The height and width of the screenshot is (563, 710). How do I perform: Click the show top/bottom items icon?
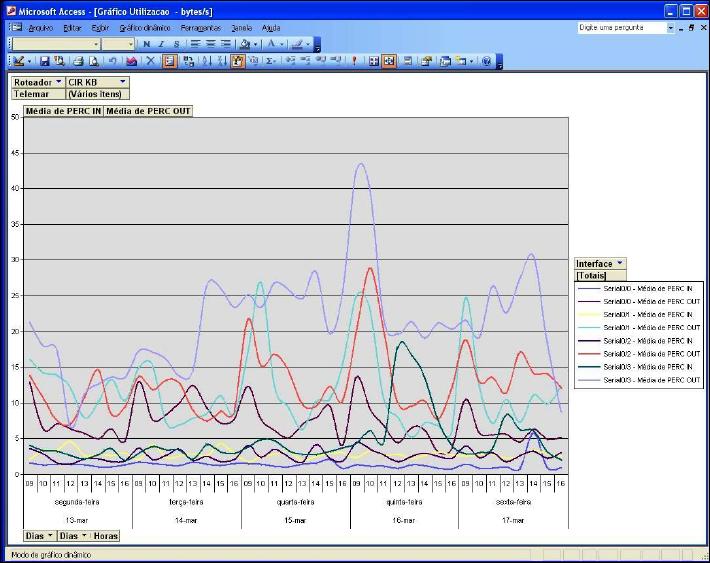pyautogui.click(x=254, y=61)
